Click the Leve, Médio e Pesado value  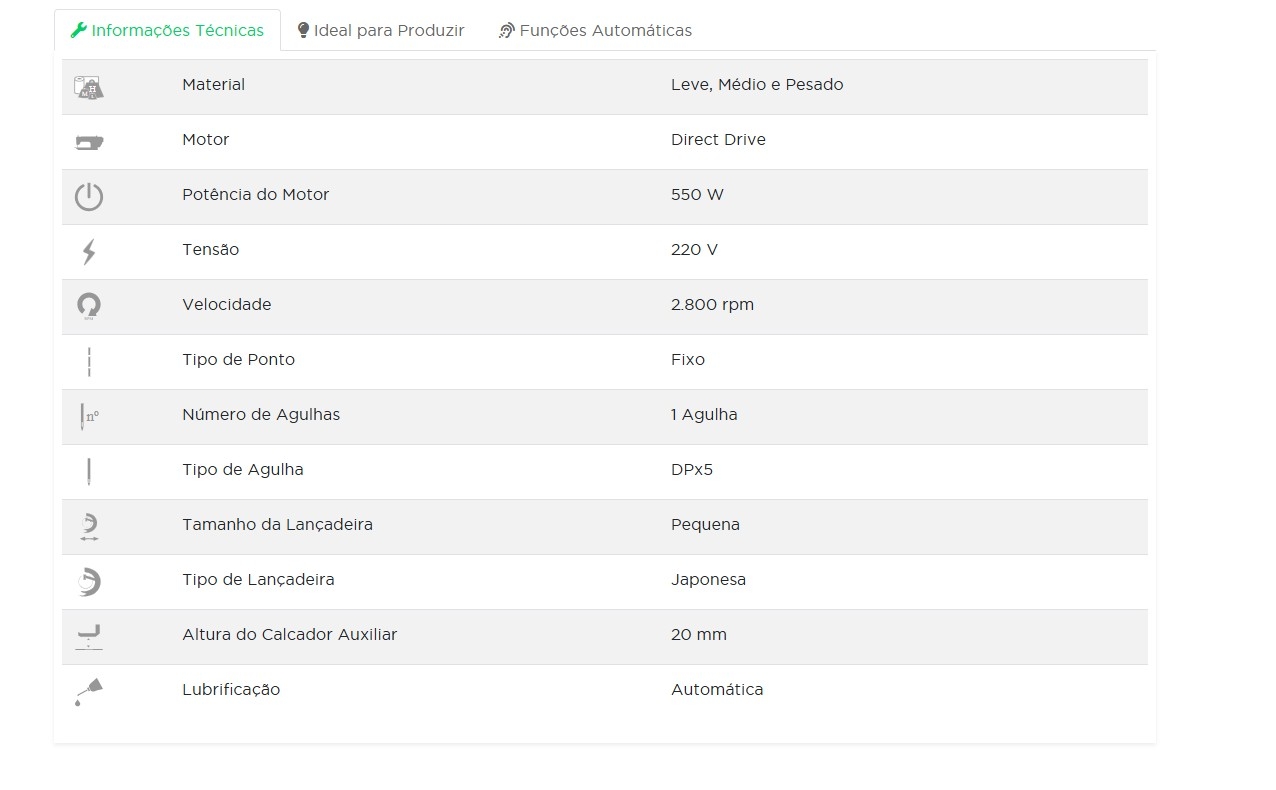(757, 85)
